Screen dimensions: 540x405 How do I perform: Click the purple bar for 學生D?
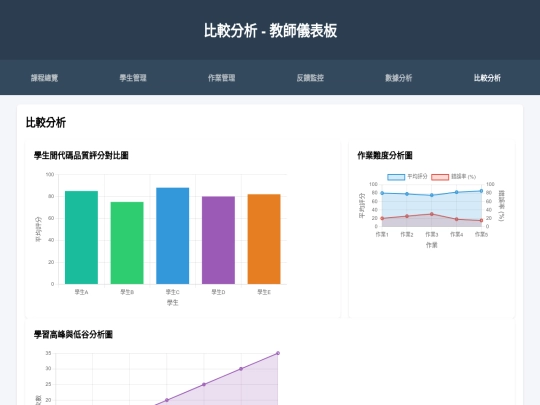218,240
